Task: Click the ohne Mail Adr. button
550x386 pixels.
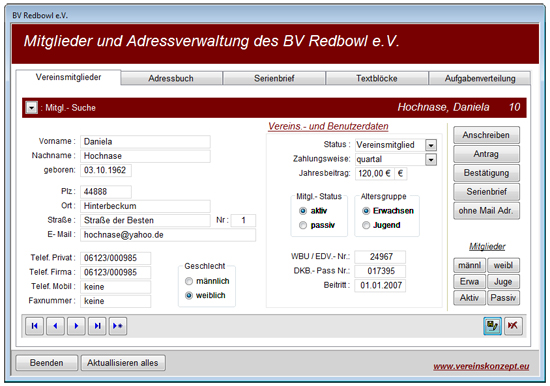Action: (486, 211)
